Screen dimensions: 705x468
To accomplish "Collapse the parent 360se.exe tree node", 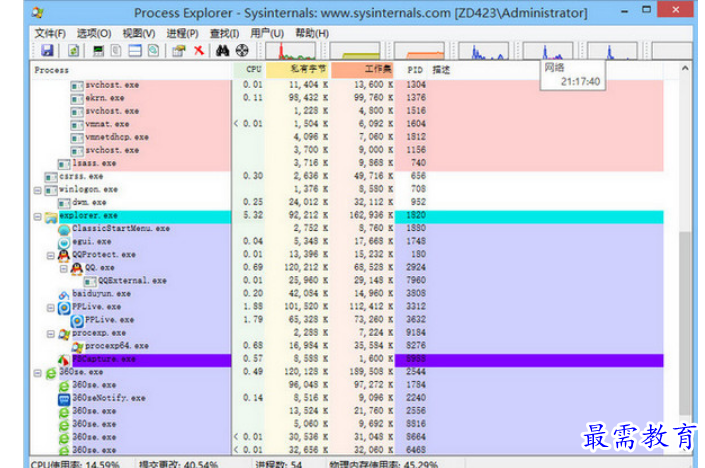I will point(38,373).
